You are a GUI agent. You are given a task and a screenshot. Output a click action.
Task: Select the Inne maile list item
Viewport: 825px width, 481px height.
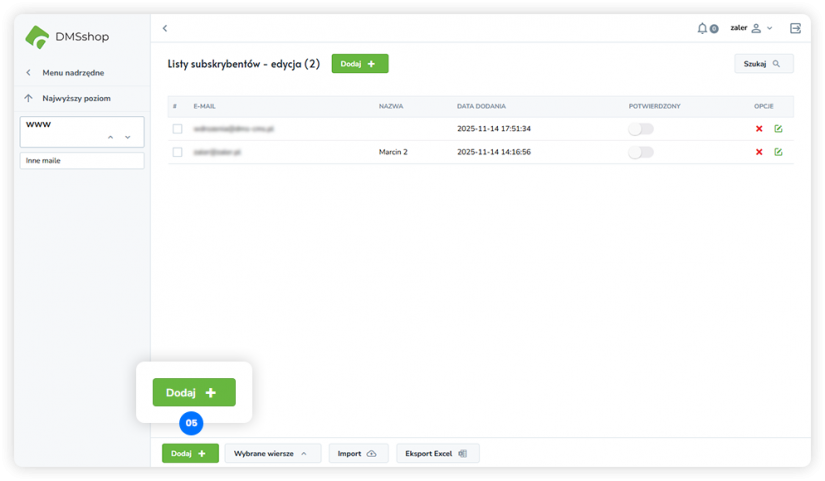(82, 160)
